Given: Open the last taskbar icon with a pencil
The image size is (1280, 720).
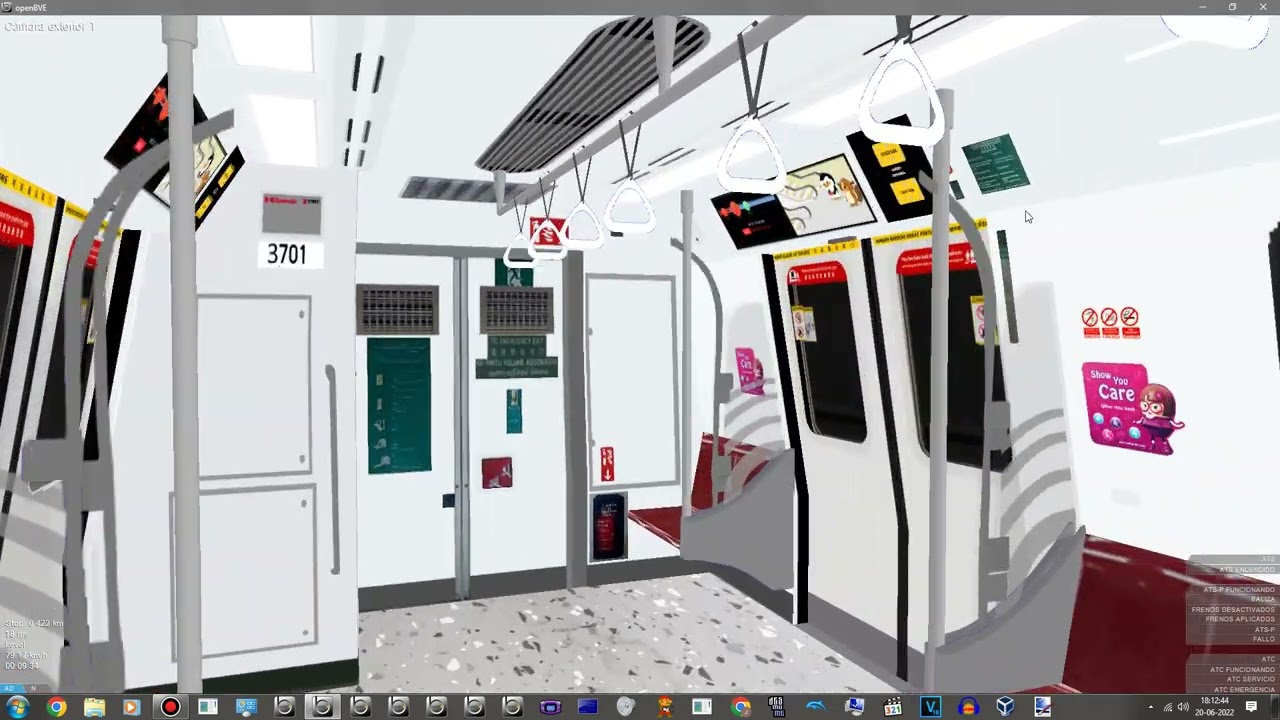Looking at the screenshot, I should [x=1042, y=707].
